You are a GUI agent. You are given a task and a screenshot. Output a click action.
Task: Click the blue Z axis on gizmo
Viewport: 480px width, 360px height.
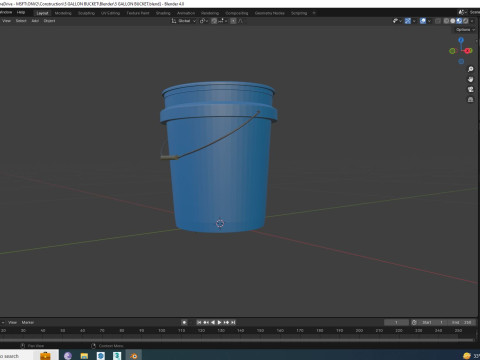click(x=461, y=40)
